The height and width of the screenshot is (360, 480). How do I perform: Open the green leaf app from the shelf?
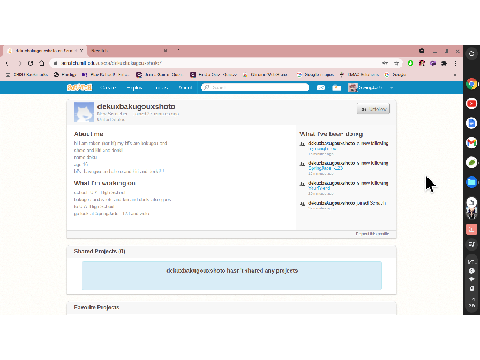(x=471, y=163)
